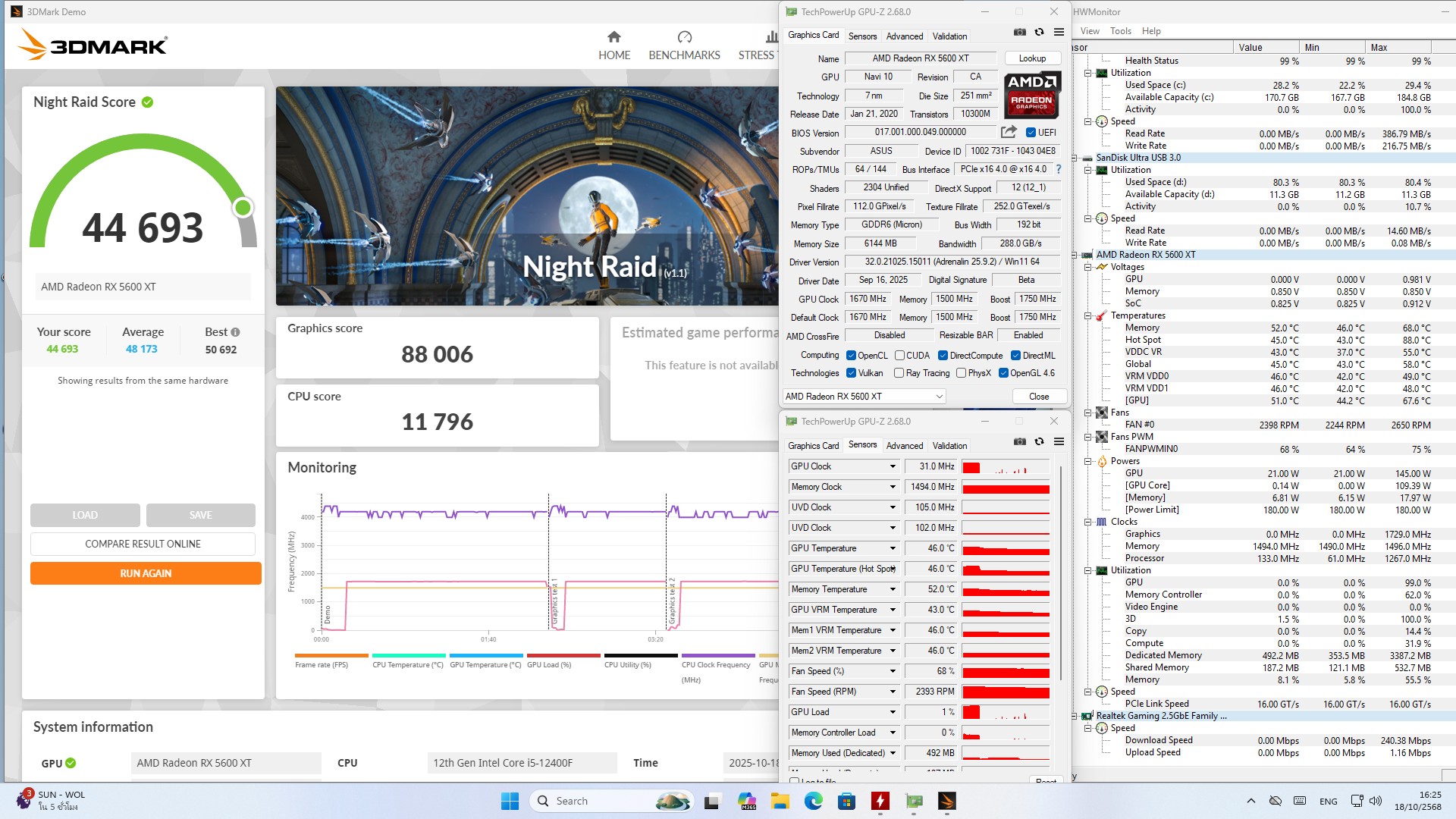Viewport: 1456px width, 819px height.
Task: Click the info icon next to Best
Action: pyautogui.click(x=235, y=332)
